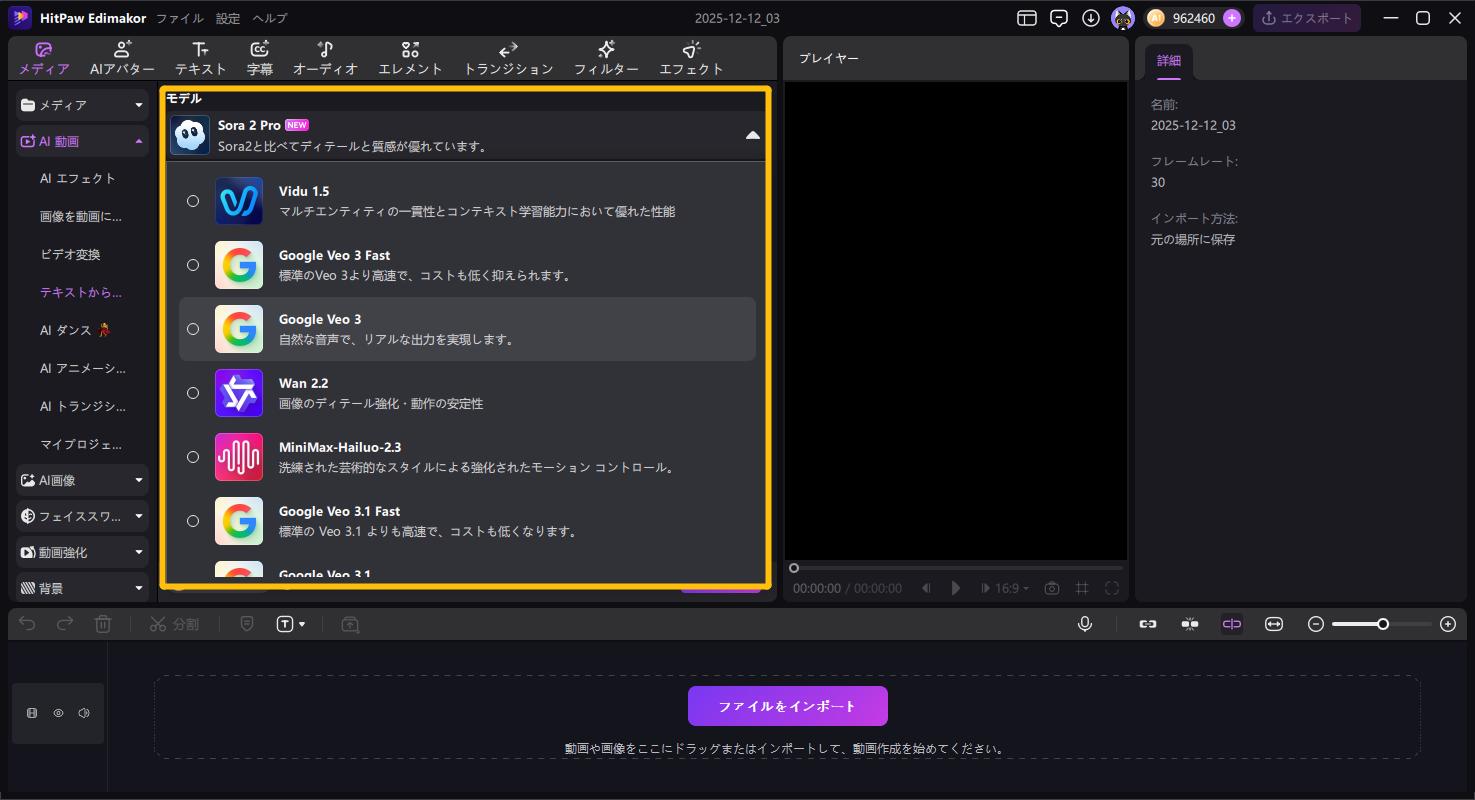This screenshot has height=800, width=1475.
Task: Click the エクスポート button
Action: point(1307,17)
